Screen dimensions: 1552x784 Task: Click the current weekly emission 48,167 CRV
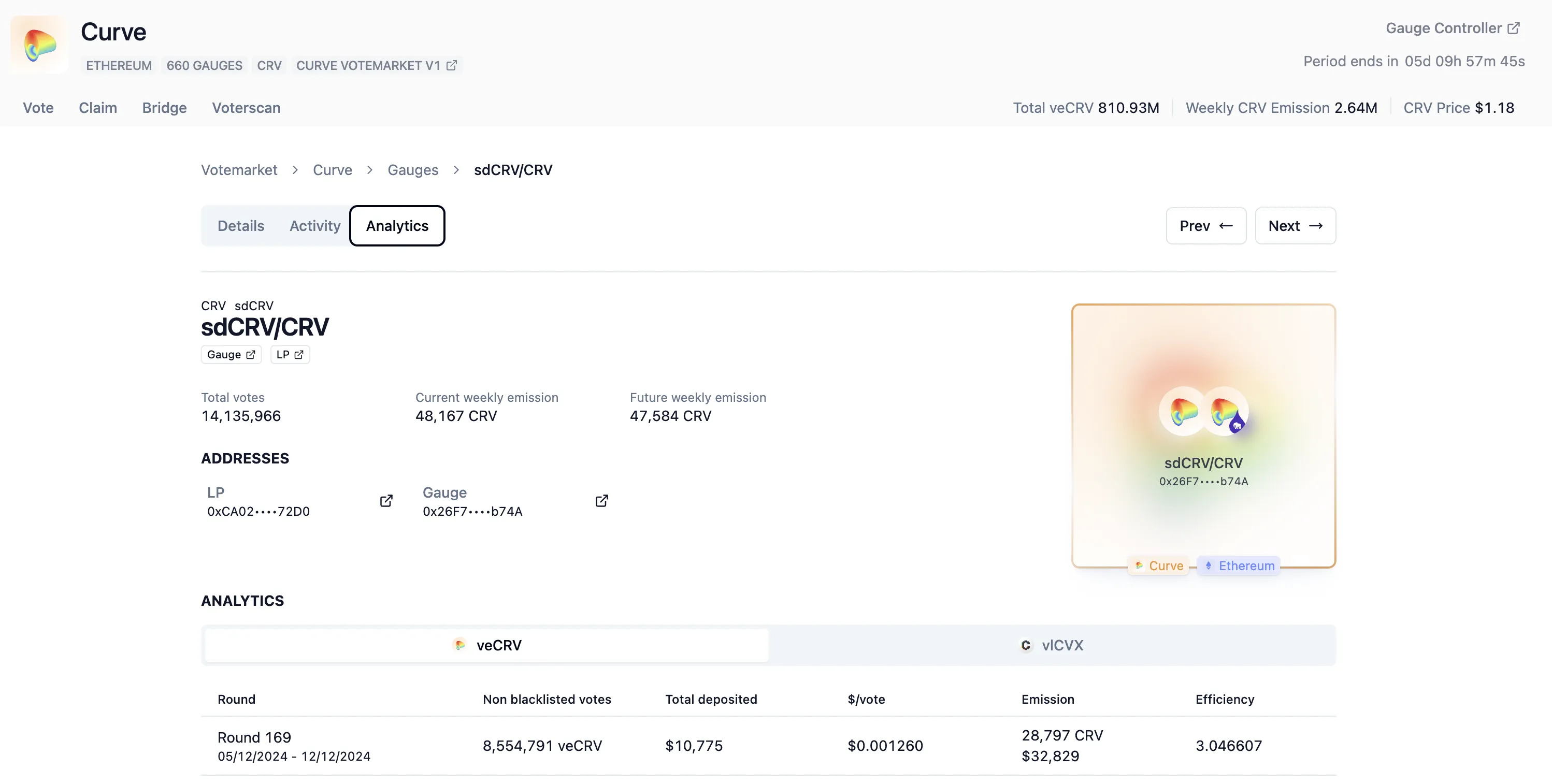tap(456, 416)
